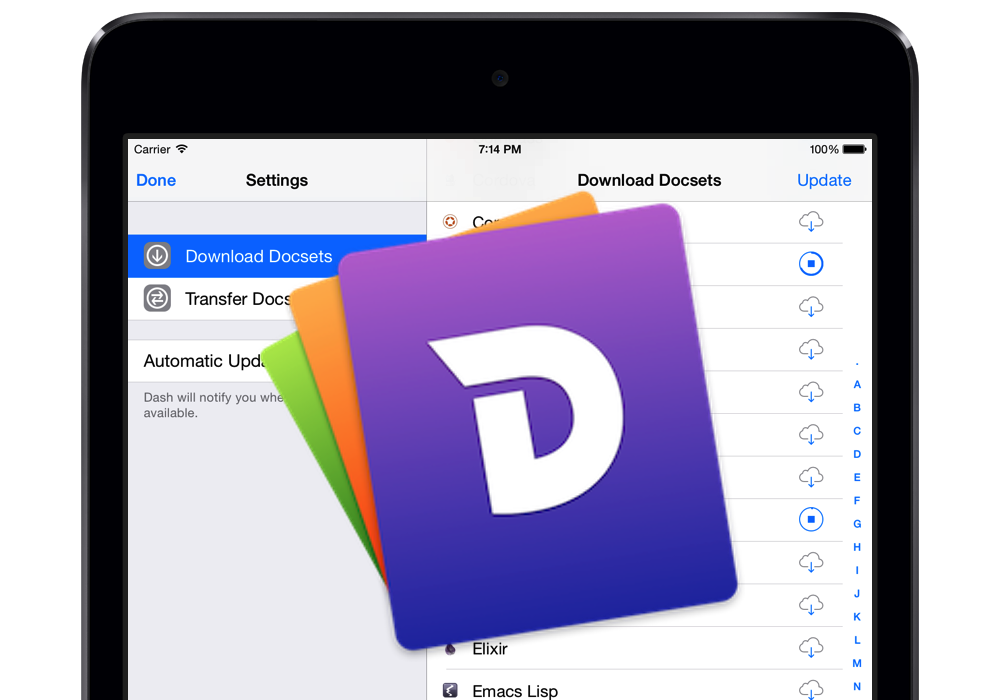Select the Emacs Lisp docset row
The height and width of the screenshot is (700, 1000).
click(635, 685)
